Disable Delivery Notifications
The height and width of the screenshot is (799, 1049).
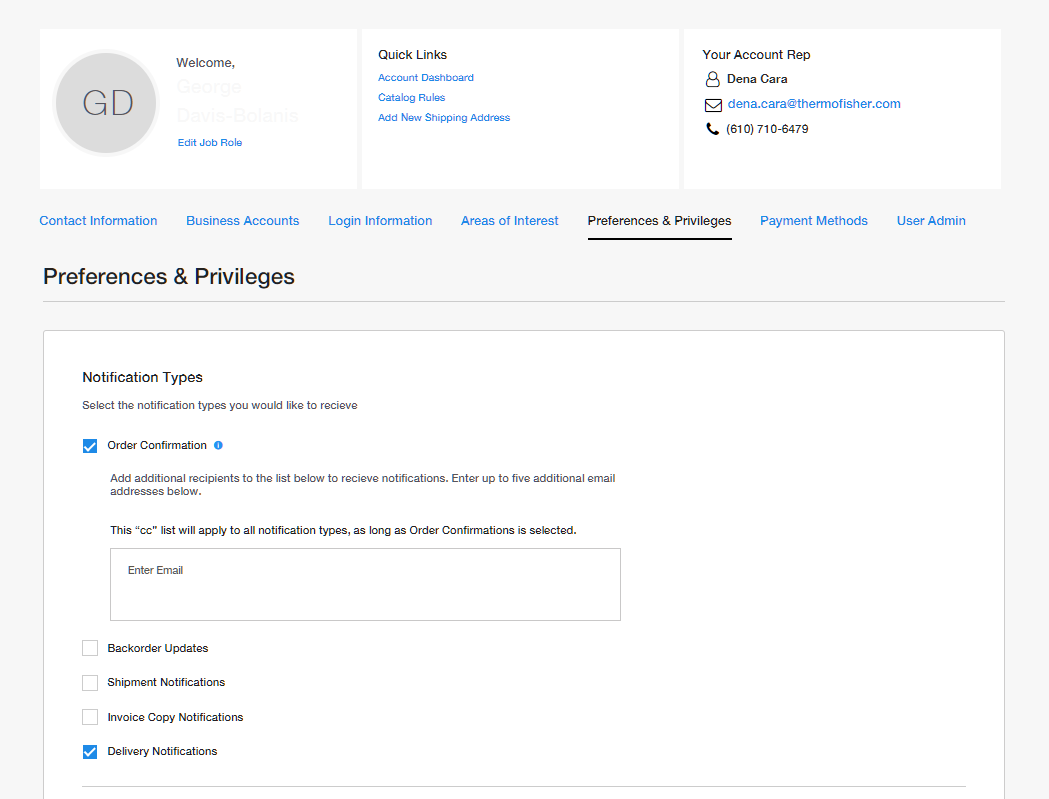tap(90, 751)
